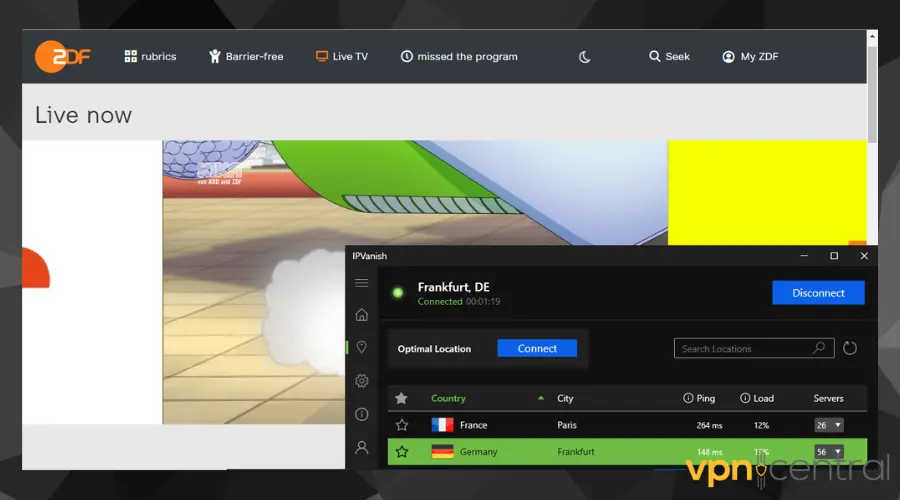Click the Live now heading
Screen dimensions: 900x500
click(83, 115)
